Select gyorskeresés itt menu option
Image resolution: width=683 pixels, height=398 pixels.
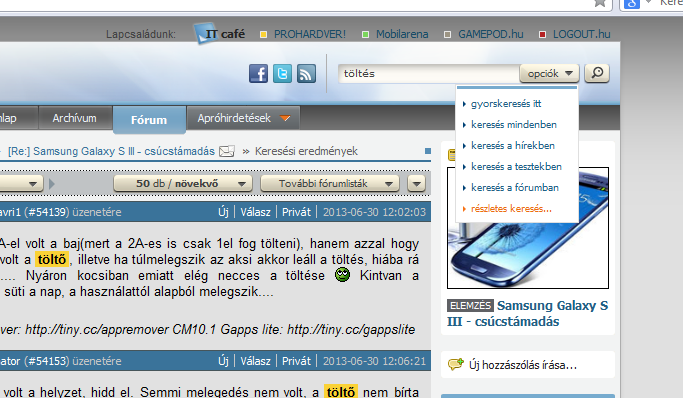click(506, 104)
